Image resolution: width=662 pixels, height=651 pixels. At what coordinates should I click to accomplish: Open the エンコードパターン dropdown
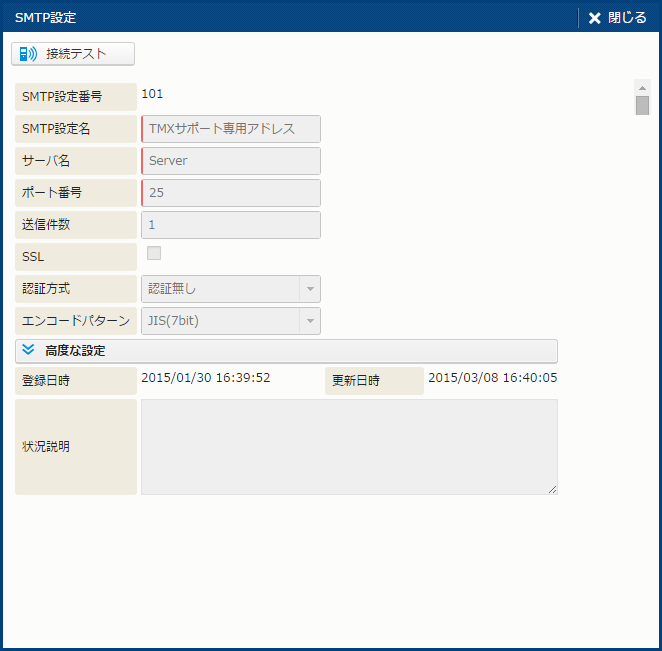(310, 321)
